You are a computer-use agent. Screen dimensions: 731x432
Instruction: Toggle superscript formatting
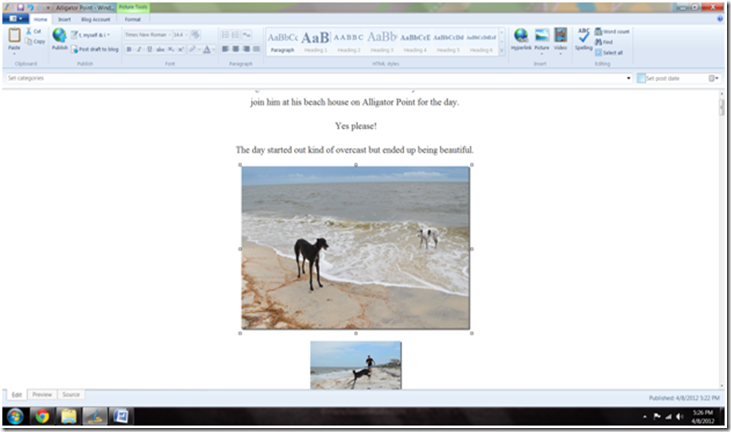[x=180, y=49]
